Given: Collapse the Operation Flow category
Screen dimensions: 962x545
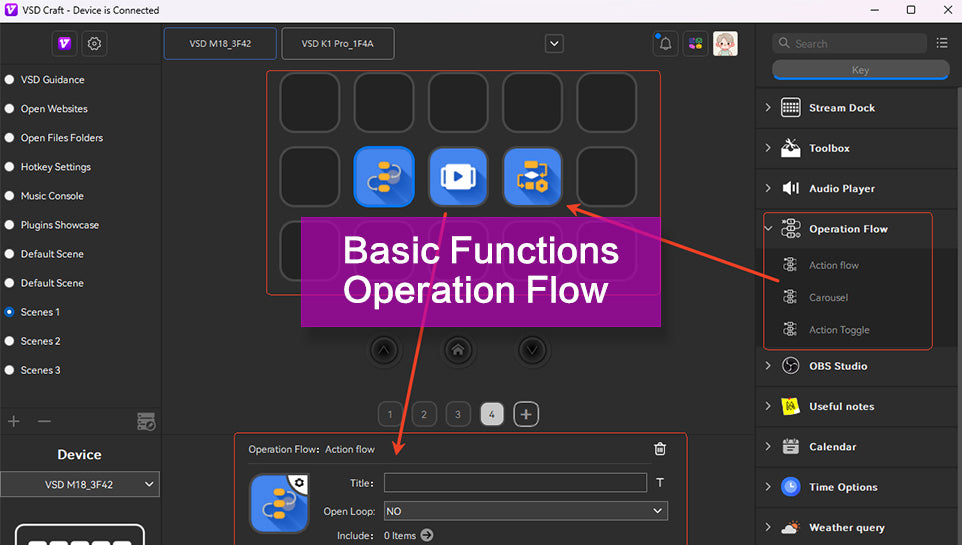Looking at the screenshot, I should coord(768,228).
